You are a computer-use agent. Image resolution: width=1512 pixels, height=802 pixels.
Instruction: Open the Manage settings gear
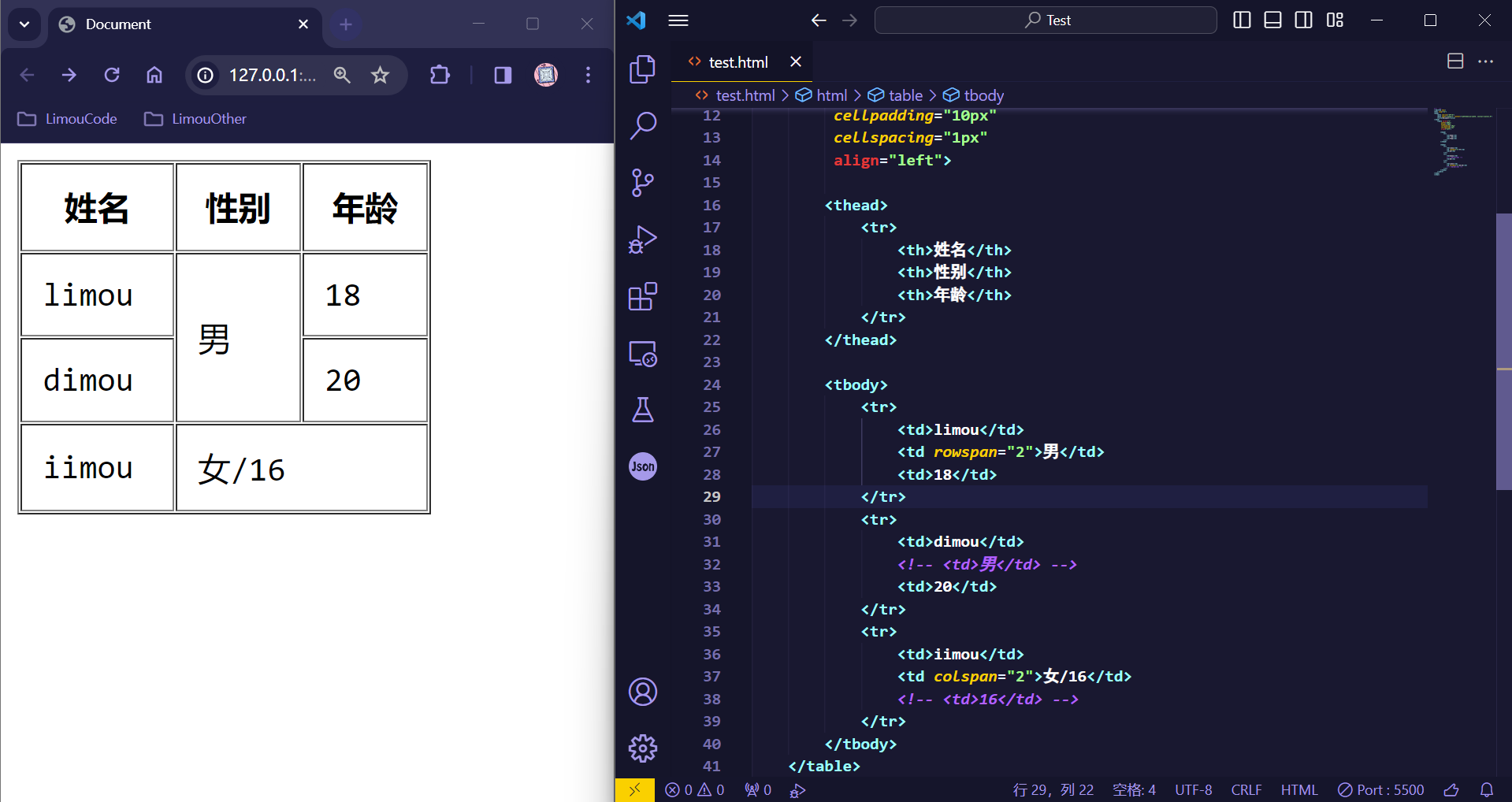click(642, 748)
